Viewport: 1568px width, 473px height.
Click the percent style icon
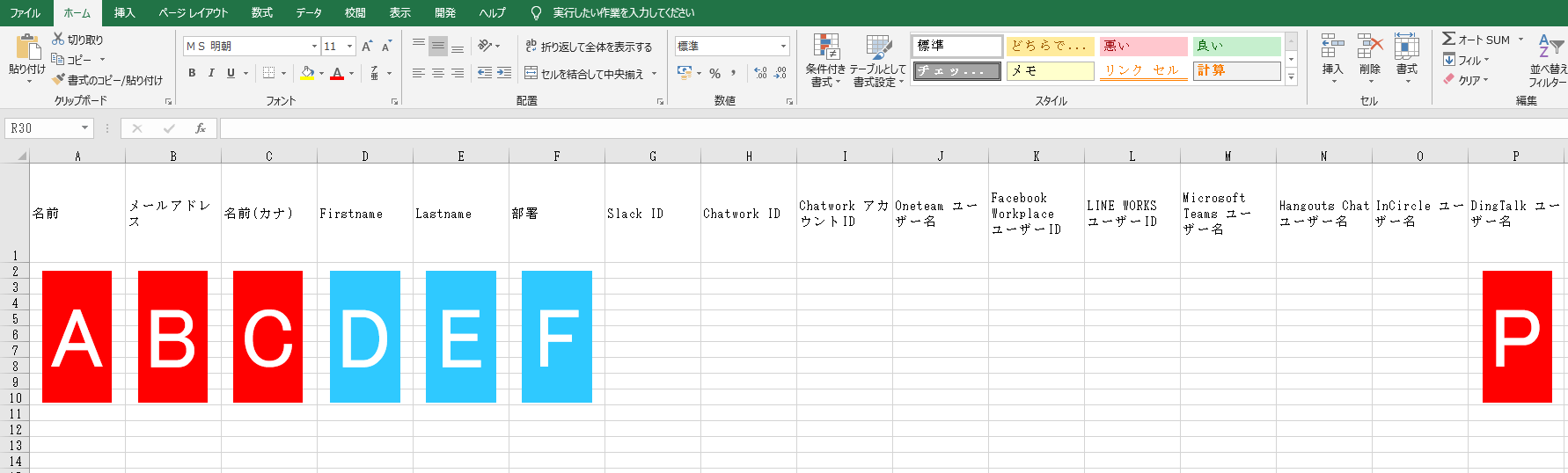pyautogui.click(x=715, y=74)
